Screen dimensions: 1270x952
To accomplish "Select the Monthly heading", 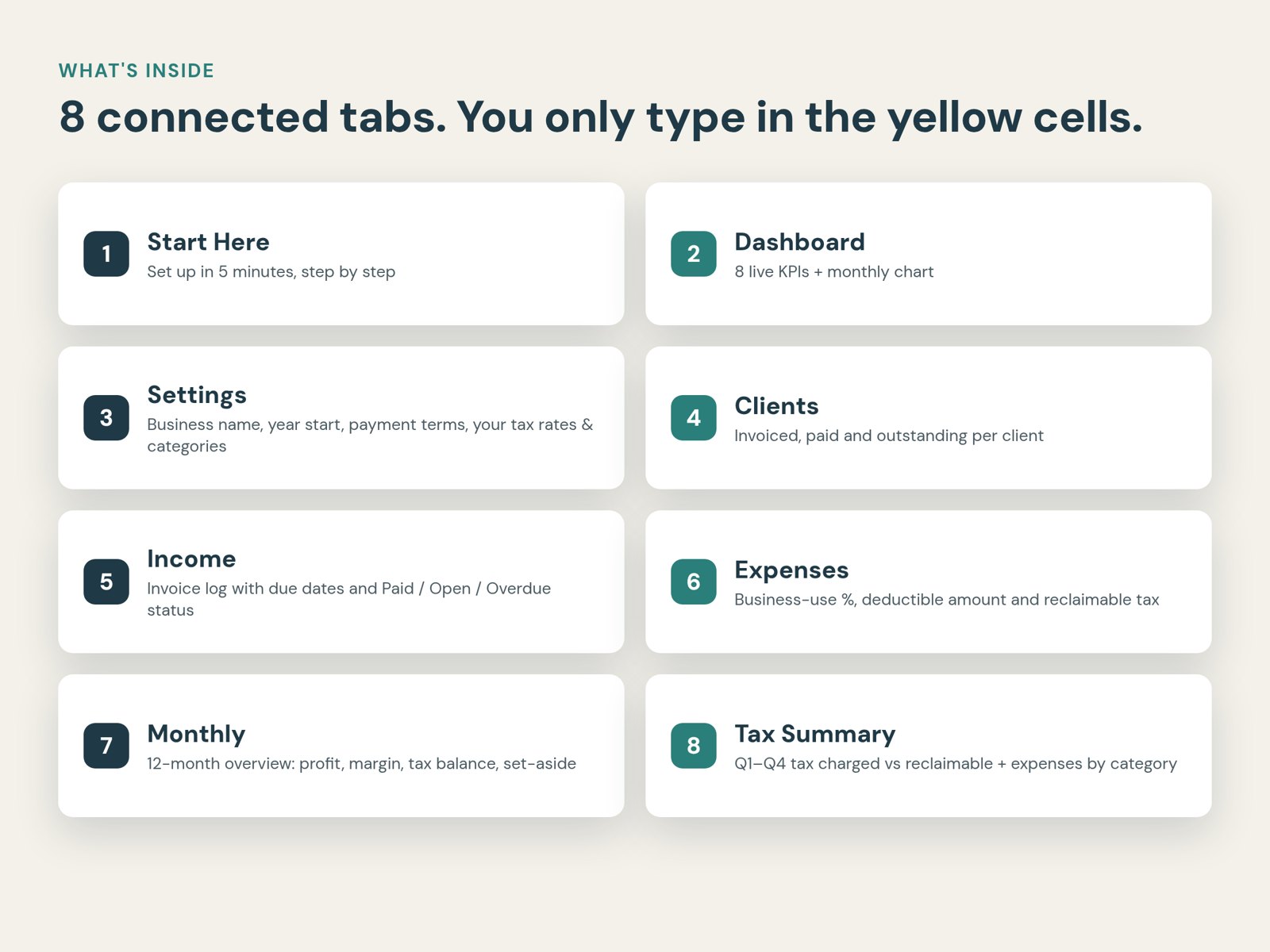I will pos(196,735).
